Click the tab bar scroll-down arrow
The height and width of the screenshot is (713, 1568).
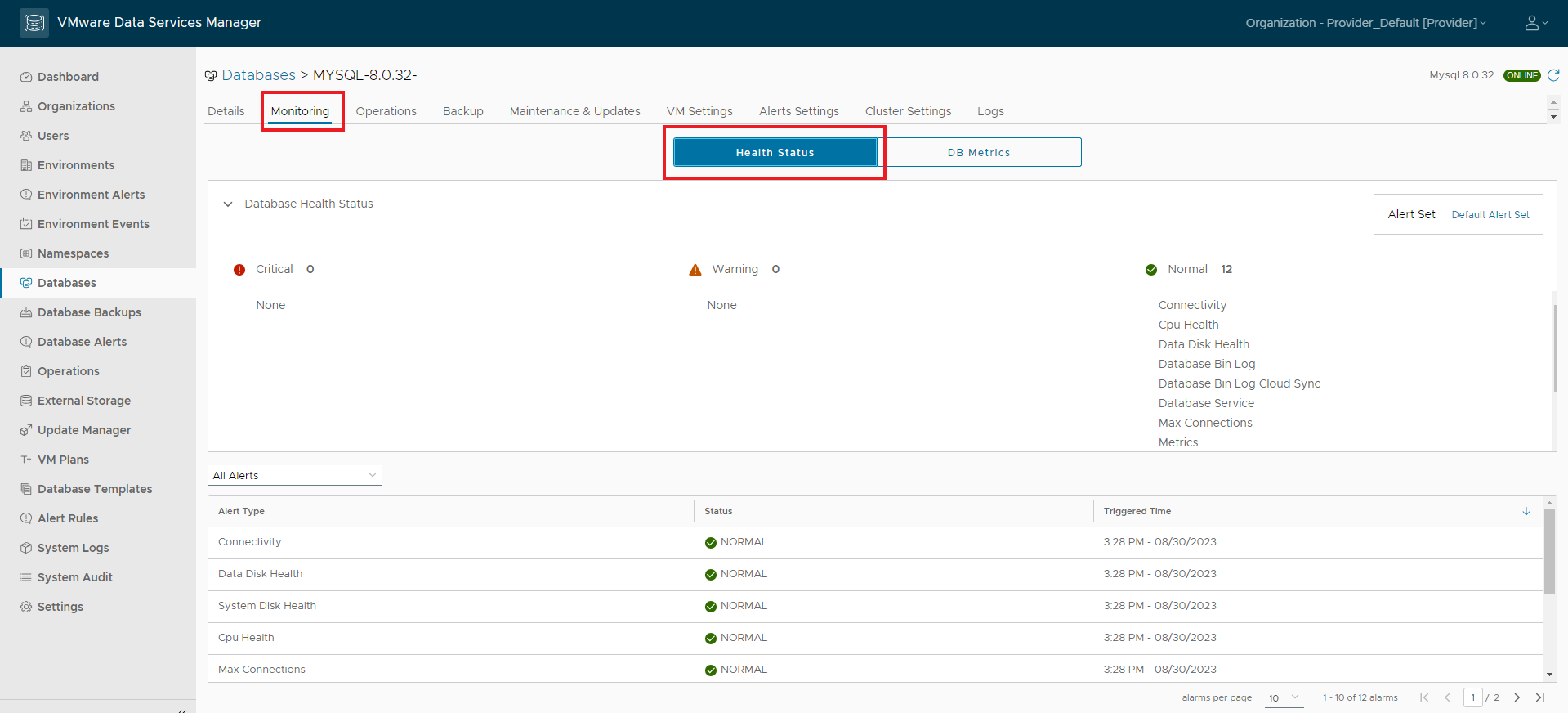click(x=1554, y=117)
